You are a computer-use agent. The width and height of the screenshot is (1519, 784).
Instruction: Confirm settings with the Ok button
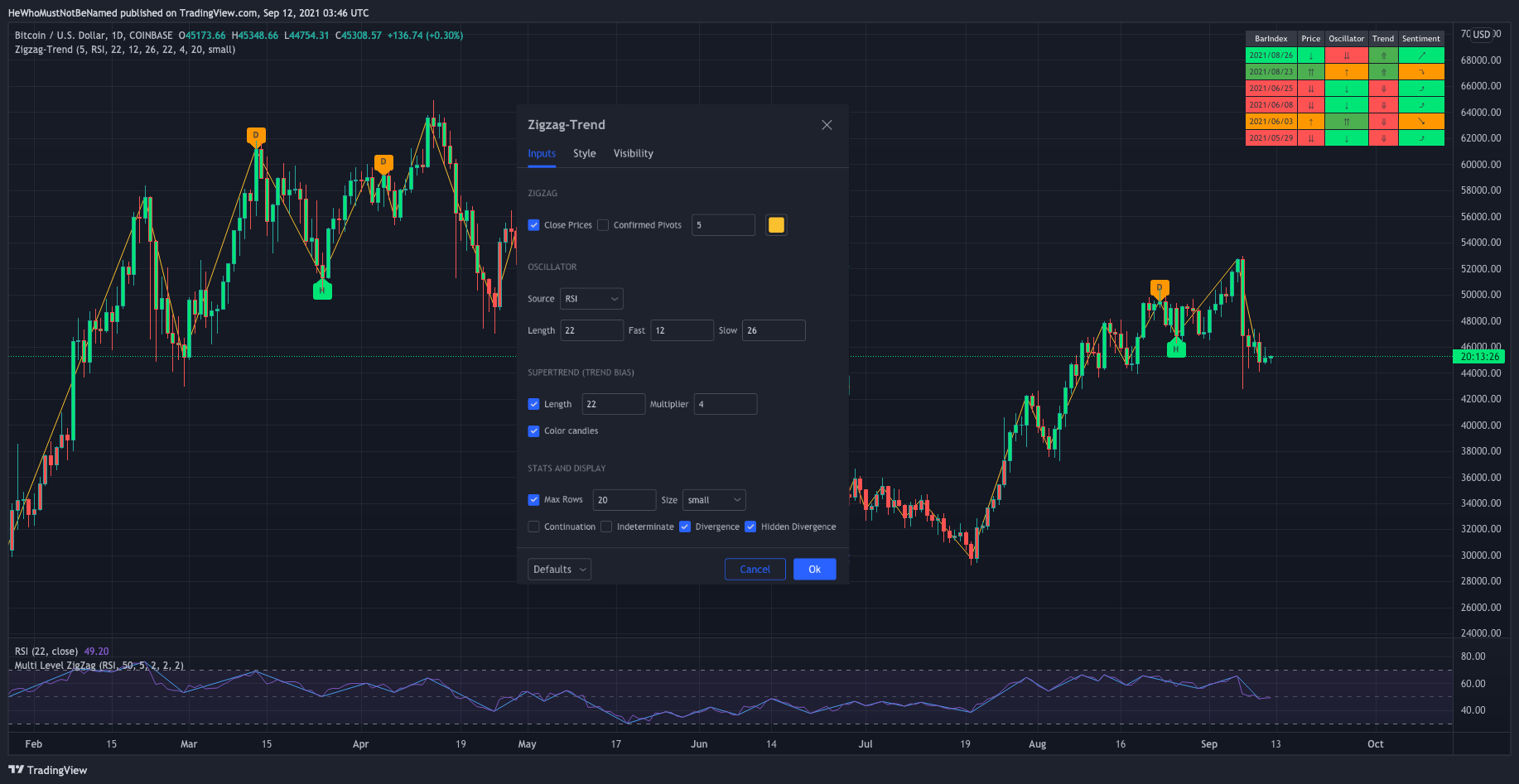[x=815, y=570]
